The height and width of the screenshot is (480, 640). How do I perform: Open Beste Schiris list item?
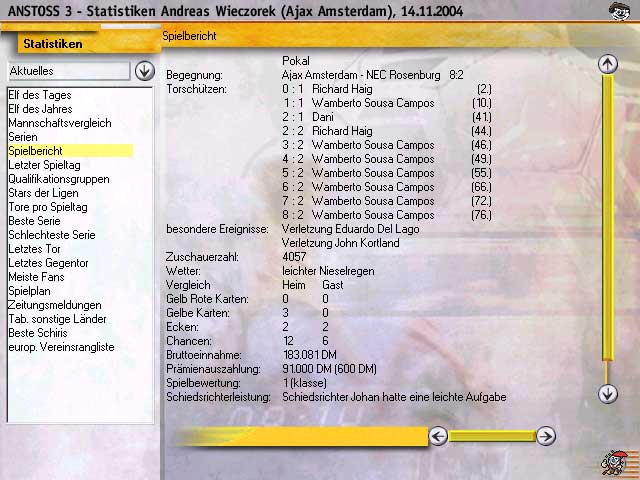pos(37,333)
